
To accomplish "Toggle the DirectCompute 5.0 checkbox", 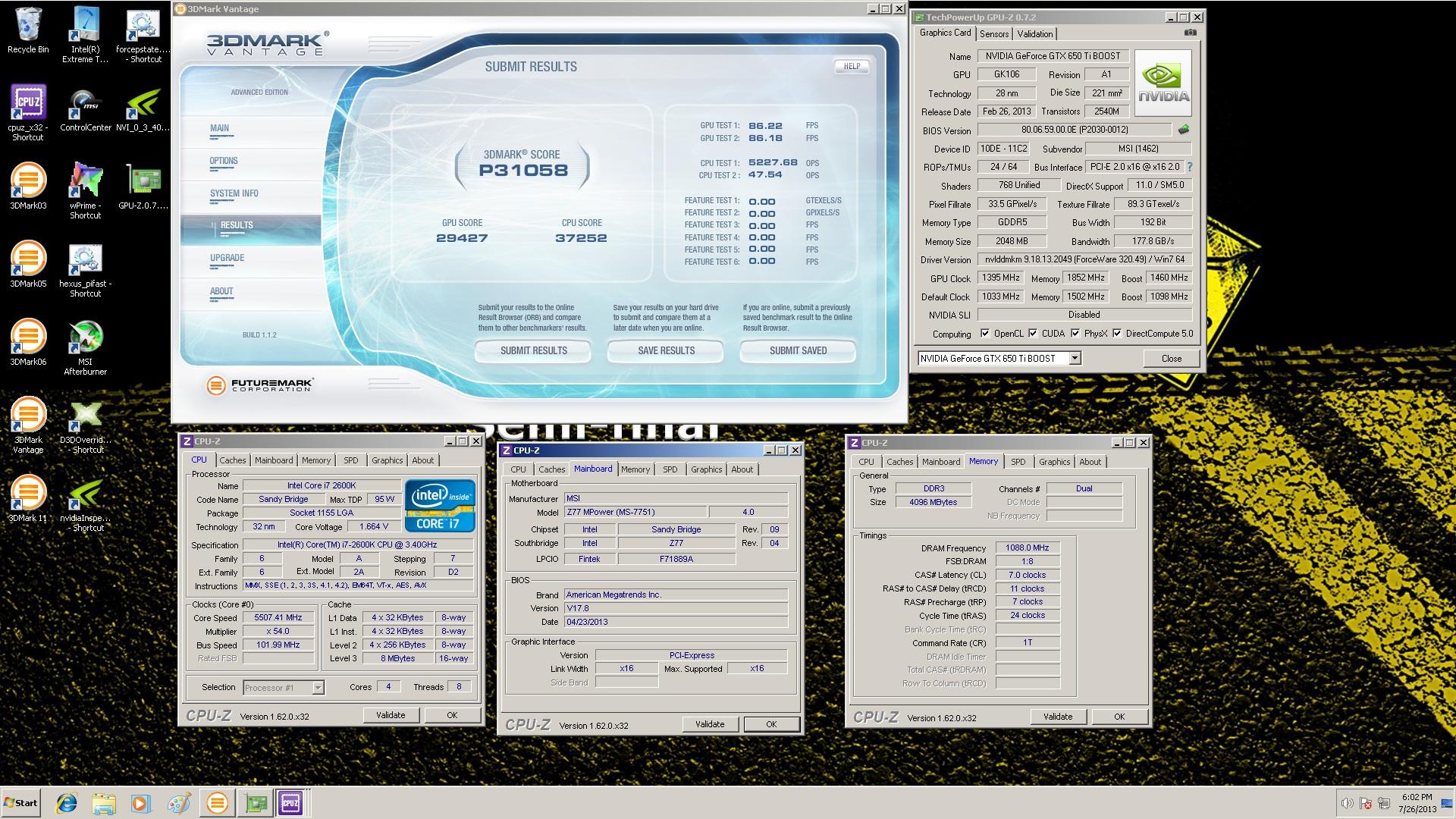I will 1116,333.
